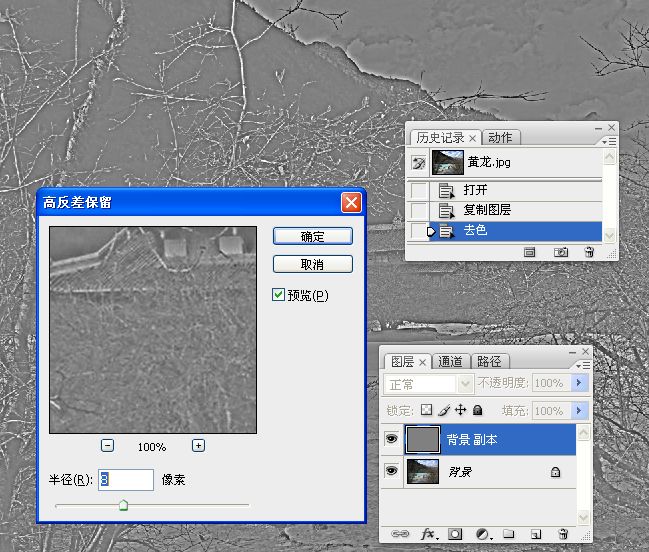Viewport: 649px width, 552px height.
Task: Confirm the High Pass filter with 确定
Action: (312, 236)
